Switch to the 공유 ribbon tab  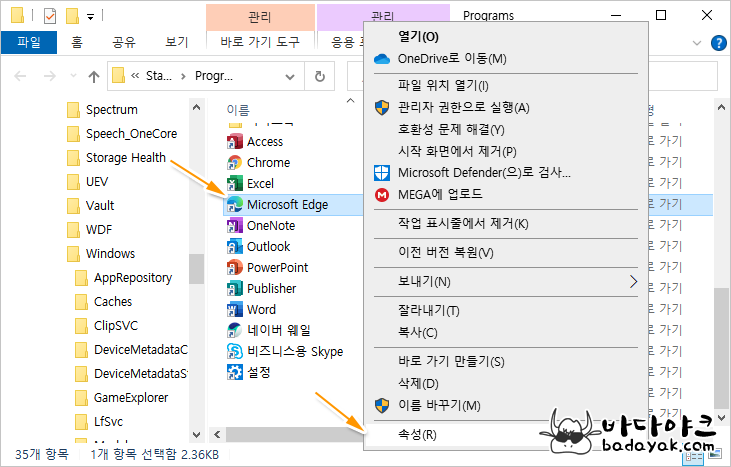point(124,42)
